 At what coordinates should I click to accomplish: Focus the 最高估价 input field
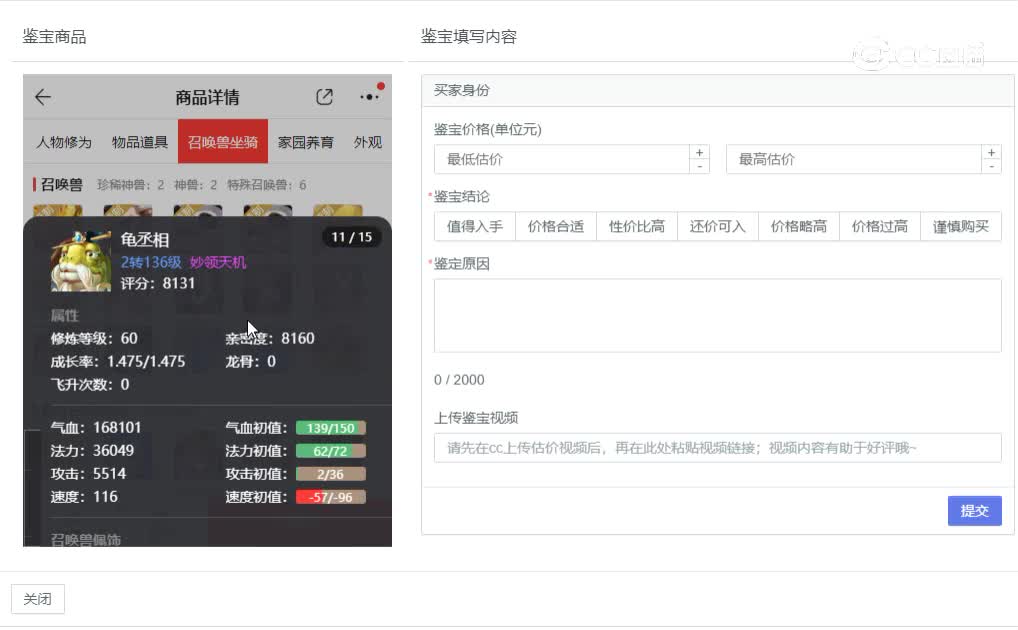coord(854,159)
